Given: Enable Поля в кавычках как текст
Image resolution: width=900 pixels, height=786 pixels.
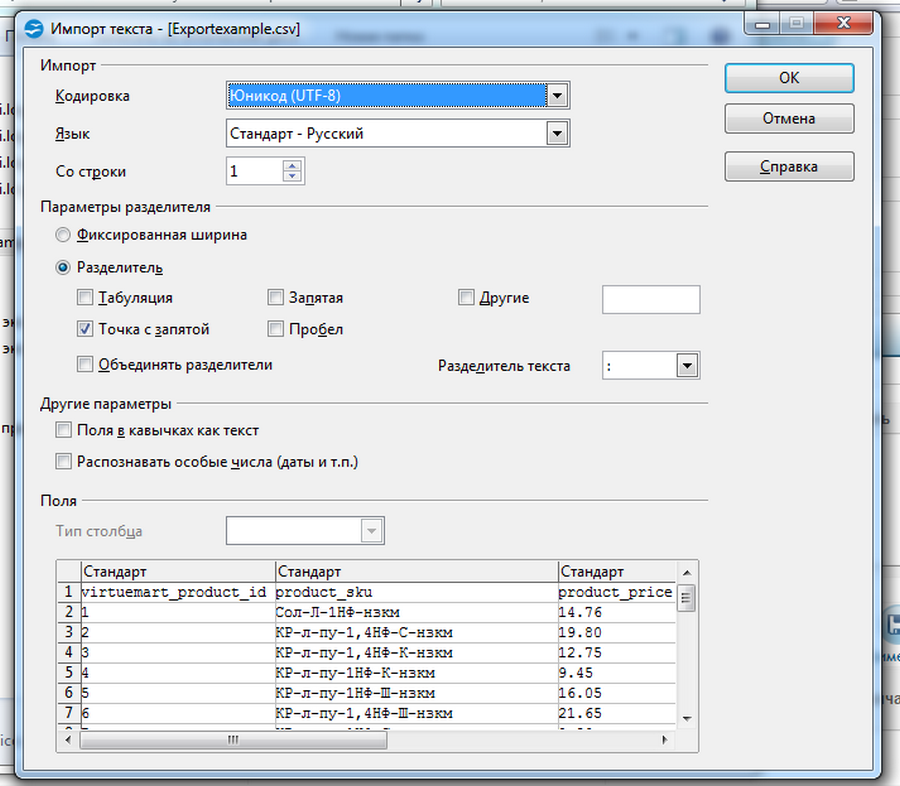Looking at the screenshot, I should pos(64,430).
